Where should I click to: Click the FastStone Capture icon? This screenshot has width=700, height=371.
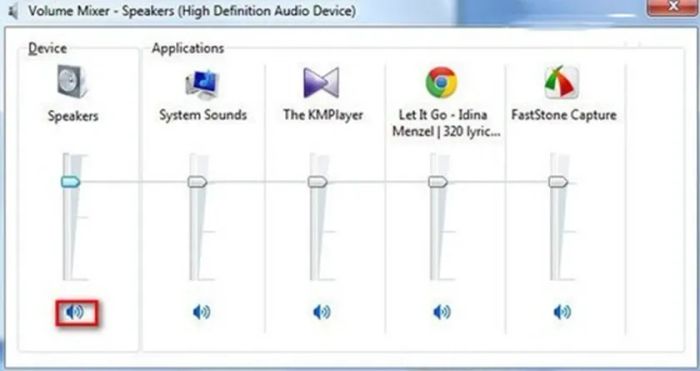pyautogui.click(x=562, y=82)
